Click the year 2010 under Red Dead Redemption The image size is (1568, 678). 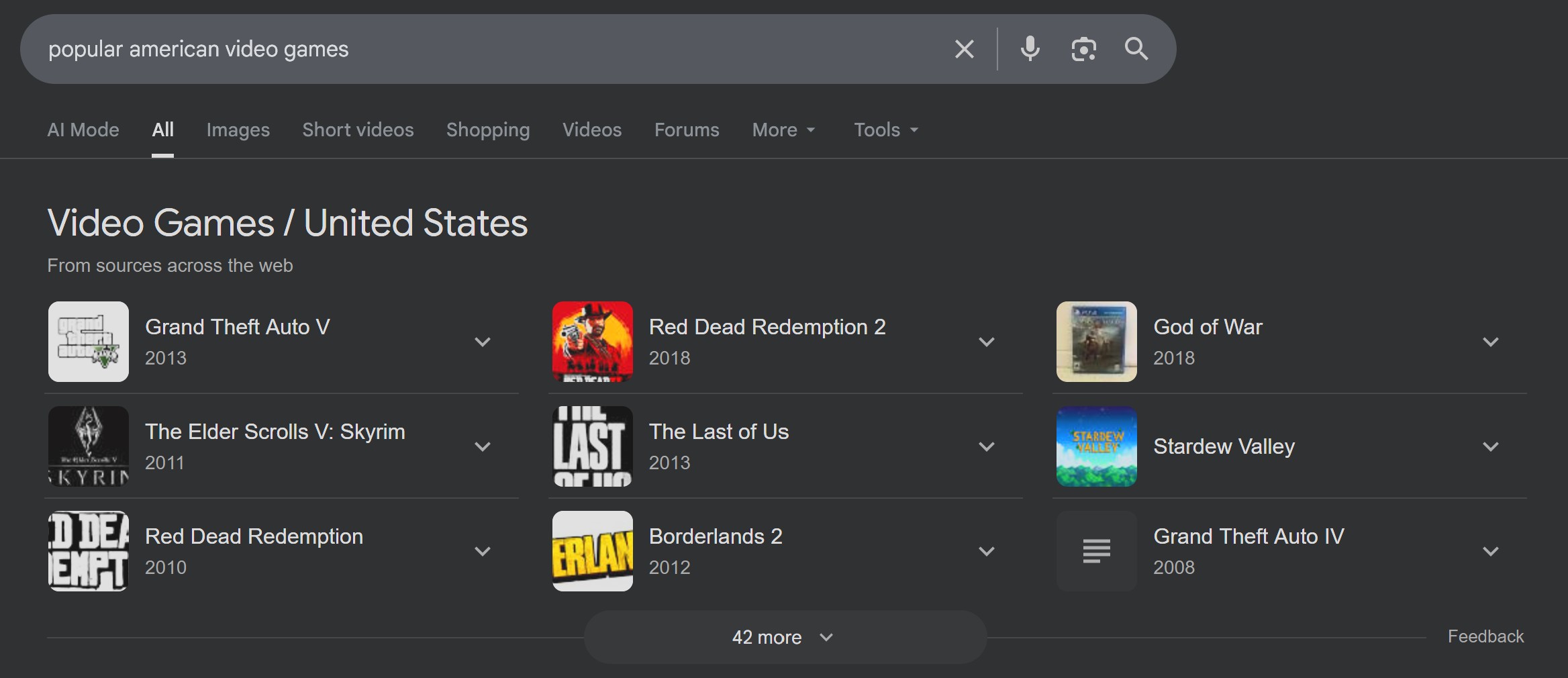pyautogui.click(x=166, y=567)
